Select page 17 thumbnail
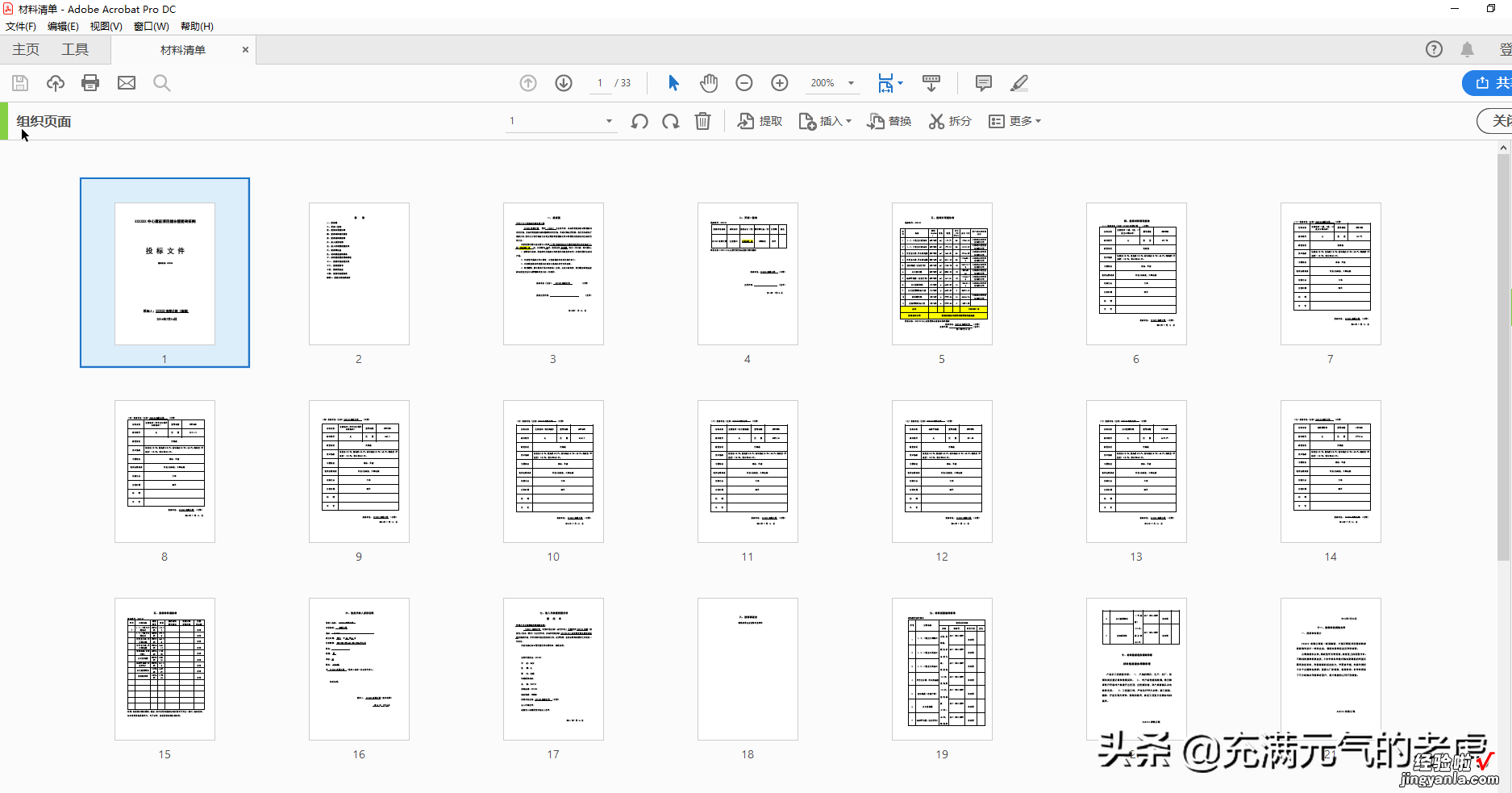 coord(553,669)
